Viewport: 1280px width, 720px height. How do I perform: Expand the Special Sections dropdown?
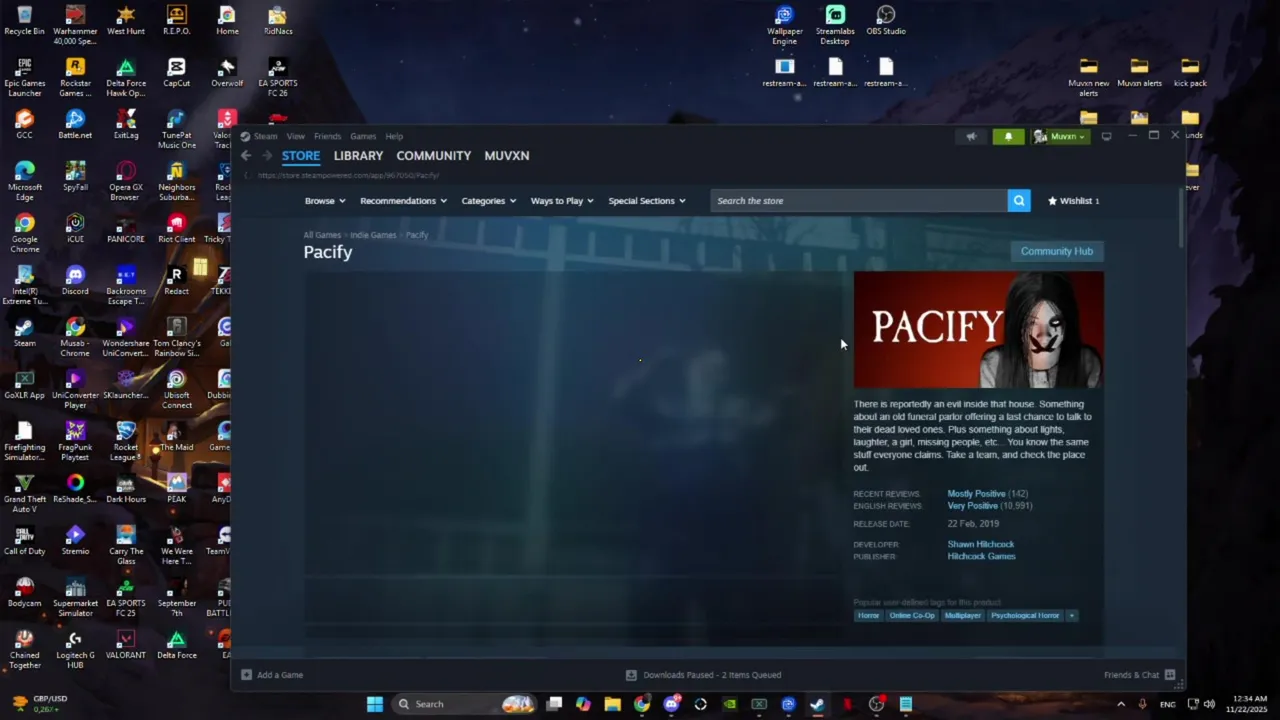[647, 201]
